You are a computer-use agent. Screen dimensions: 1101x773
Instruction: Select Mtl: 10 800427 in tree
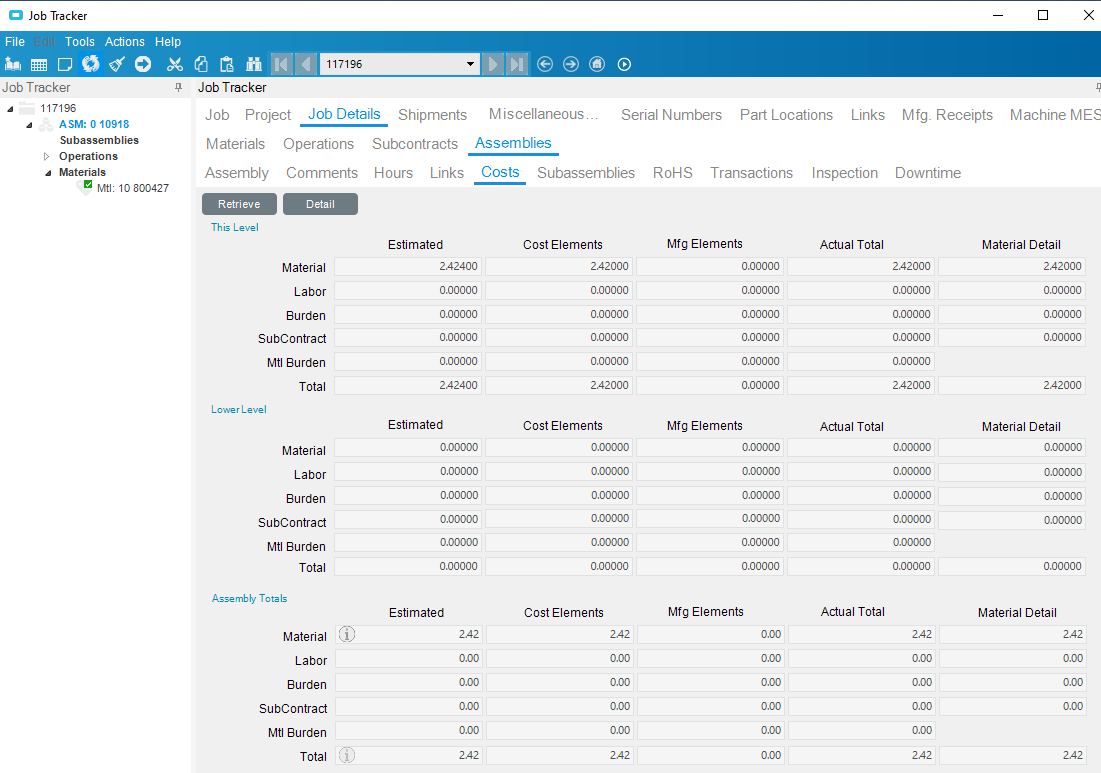tap(132, 188)
